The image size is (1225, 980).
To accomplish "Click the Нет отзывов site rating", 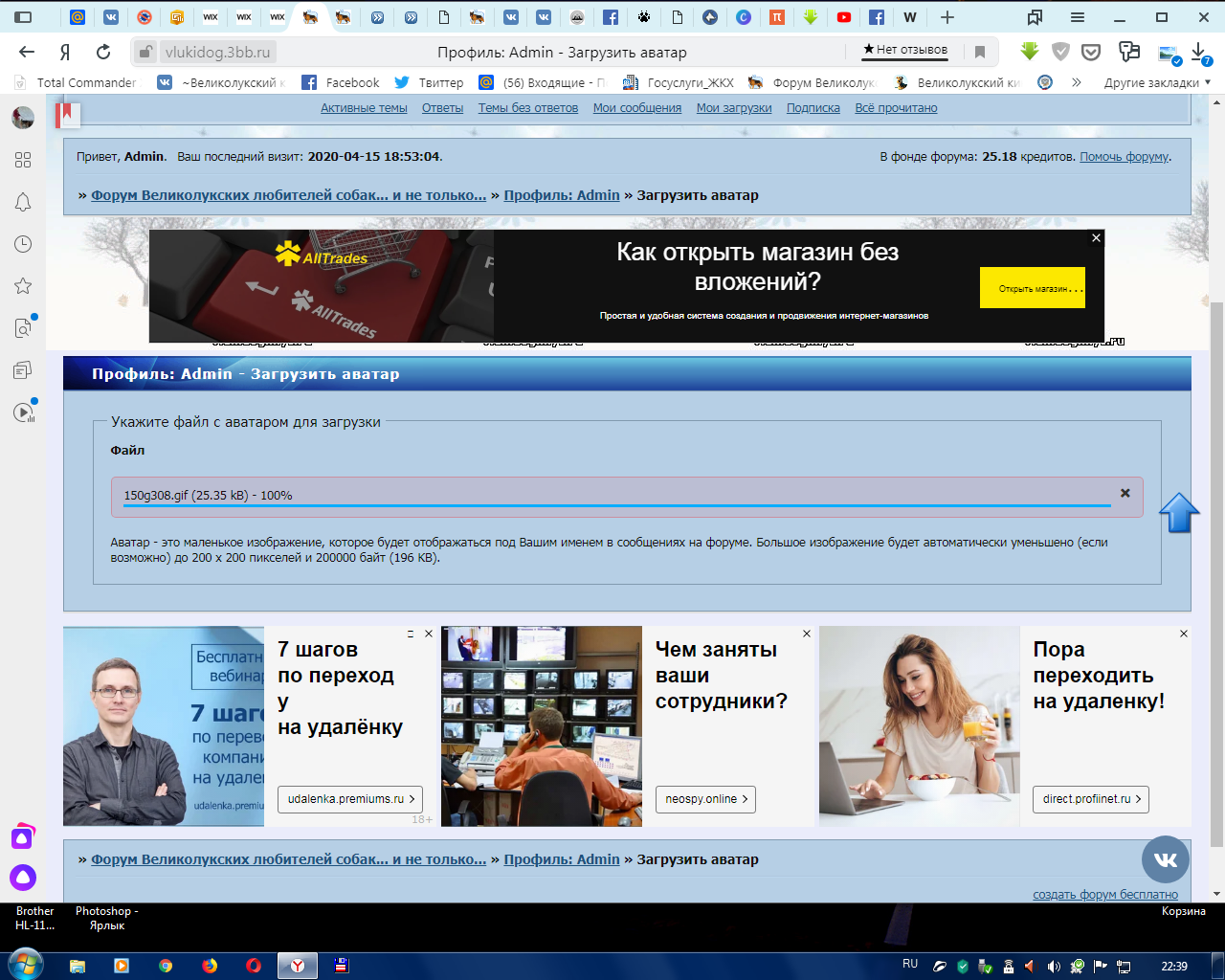I will click(905, 50).
